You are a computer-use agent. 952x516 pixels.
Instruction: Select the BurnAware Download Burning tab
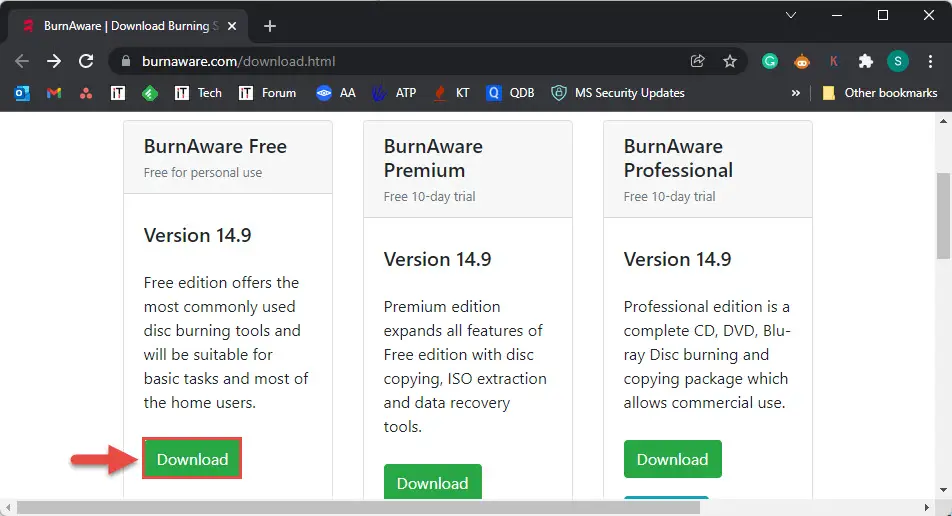(x=129, y=26)
